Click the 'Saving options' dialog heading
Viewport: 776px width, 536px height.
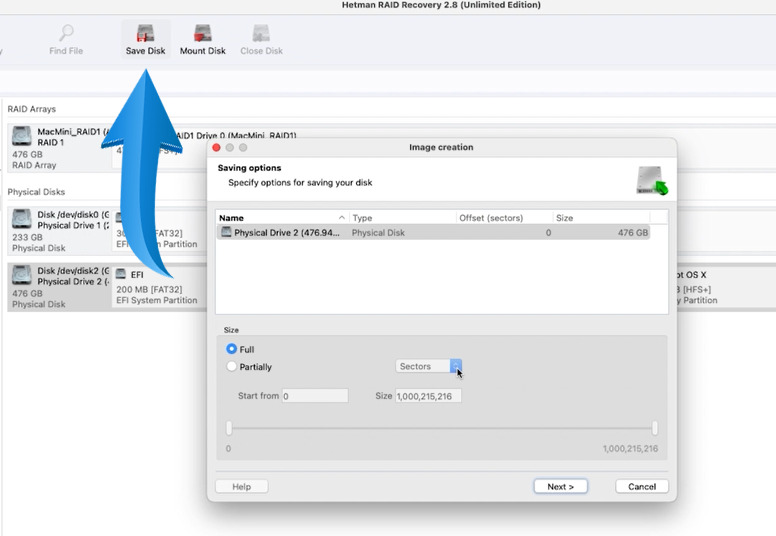(x=249, y=168)
